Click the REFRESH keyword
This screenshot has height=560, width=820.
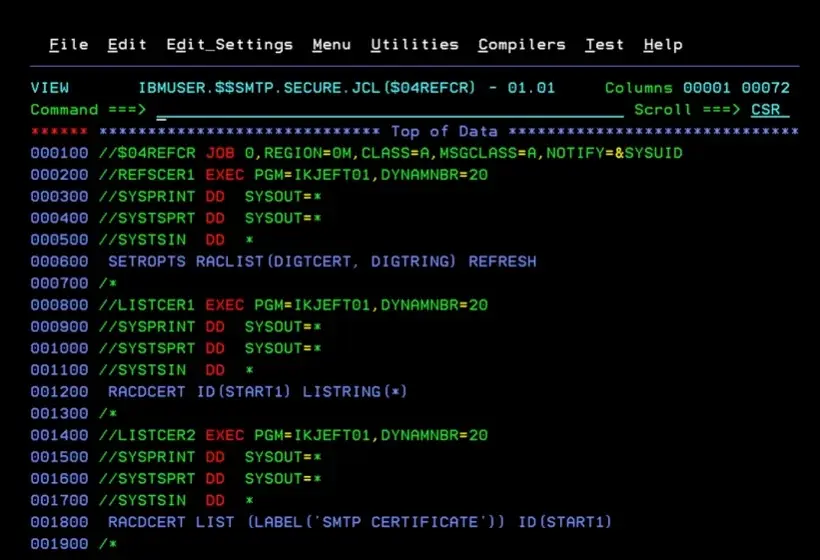[x=503, y=261]
